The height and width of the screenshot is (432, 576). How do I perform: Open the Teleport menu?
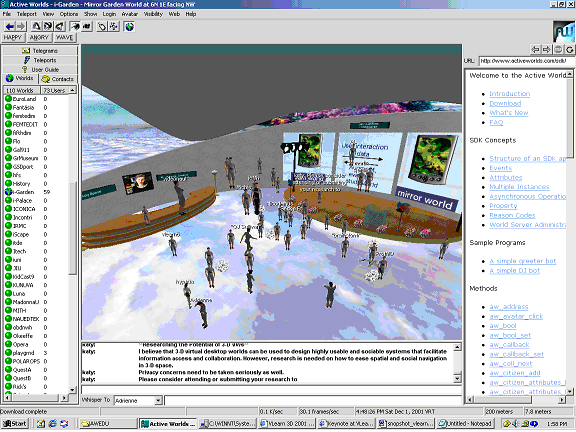(x=27, y=14)
